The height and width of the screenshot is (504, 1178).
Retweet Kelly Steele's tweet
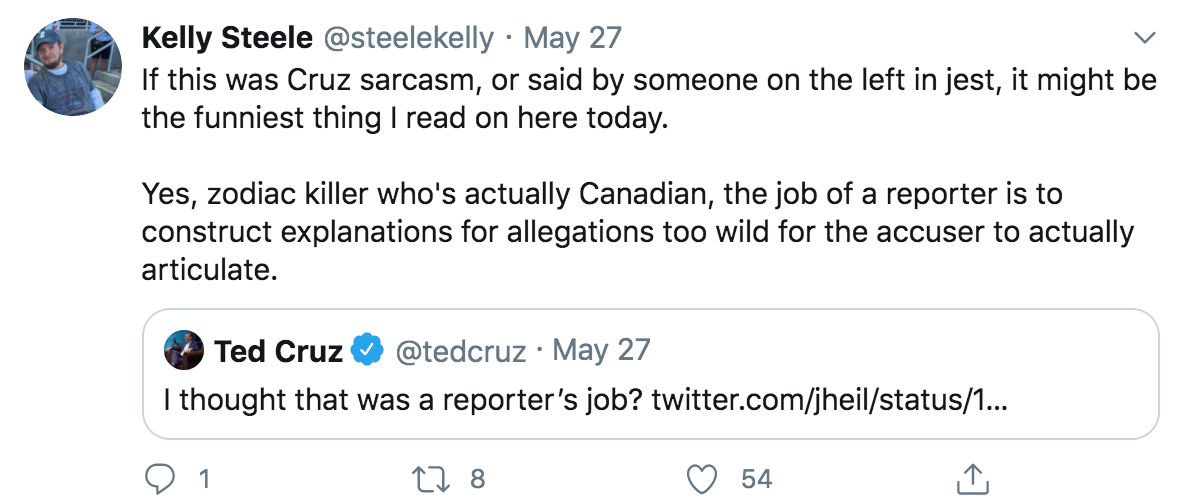(433, 479)
